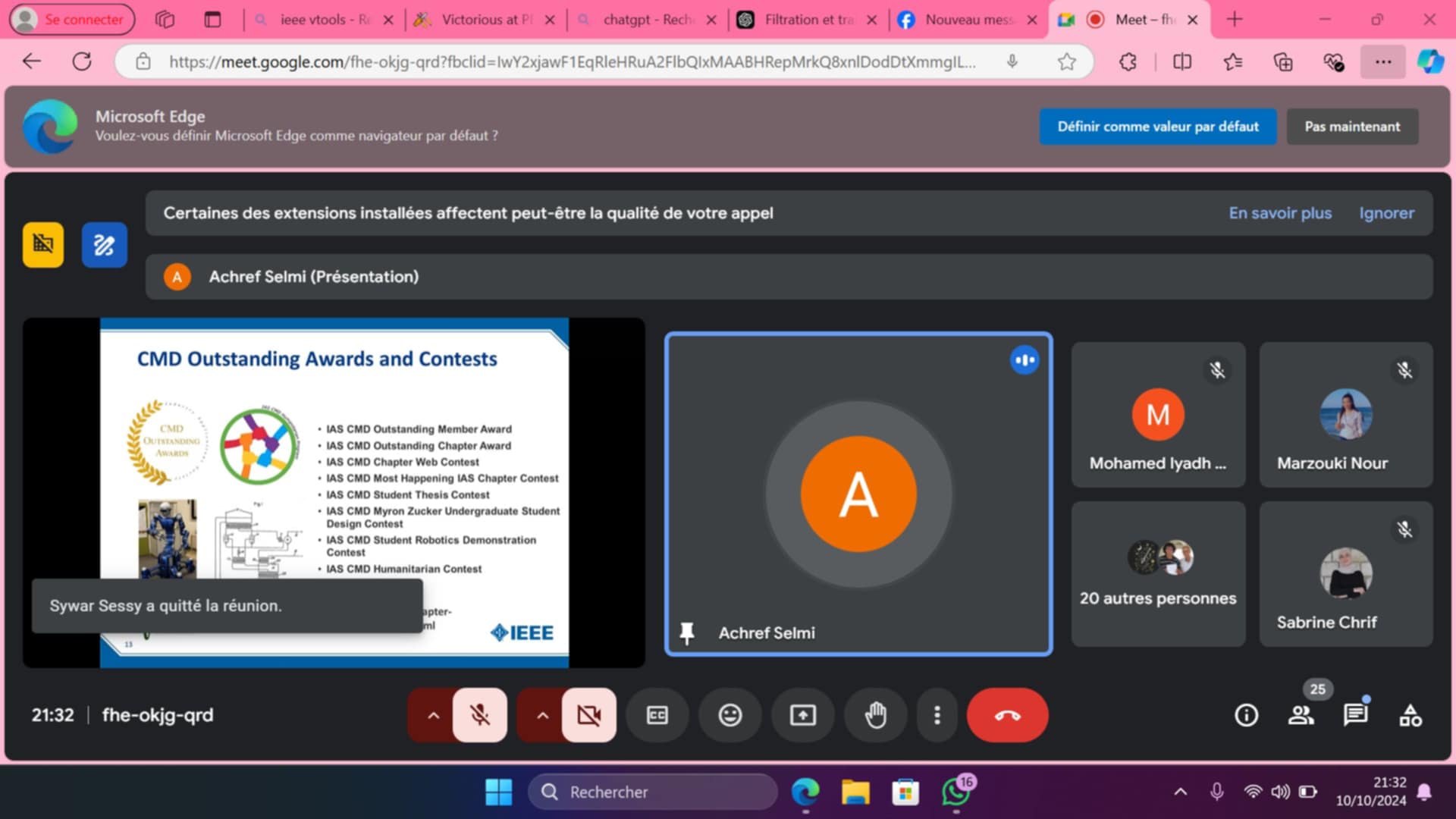Go back with browser back arrow
The image size is (1456, 819).
[x=31, y=61]
